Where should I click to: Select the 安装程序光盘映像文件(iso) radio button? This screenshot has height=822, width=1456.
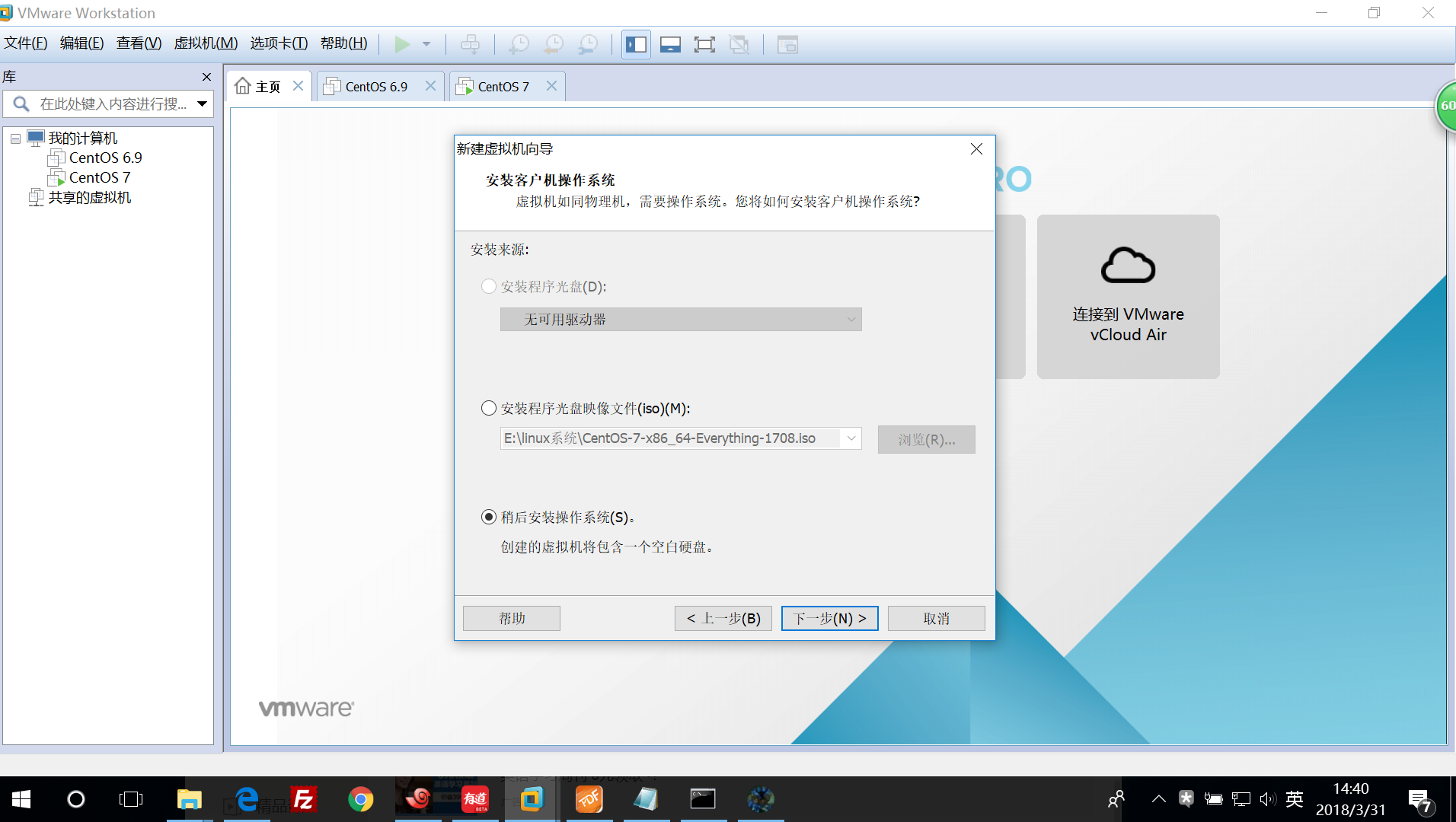[489, 408]
